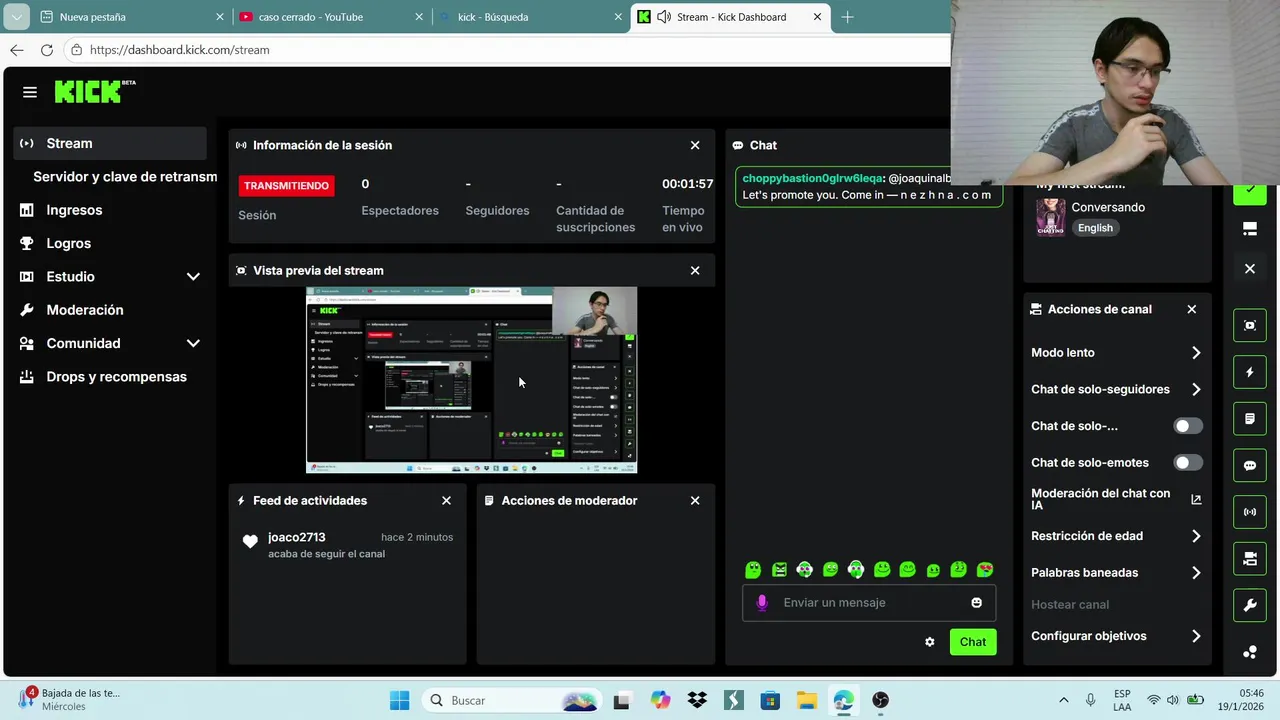Toggle the moderator actions document icon in right rail
Image resolution: width=1280 pixels, height=720 pixels.
click(1250, 418)
